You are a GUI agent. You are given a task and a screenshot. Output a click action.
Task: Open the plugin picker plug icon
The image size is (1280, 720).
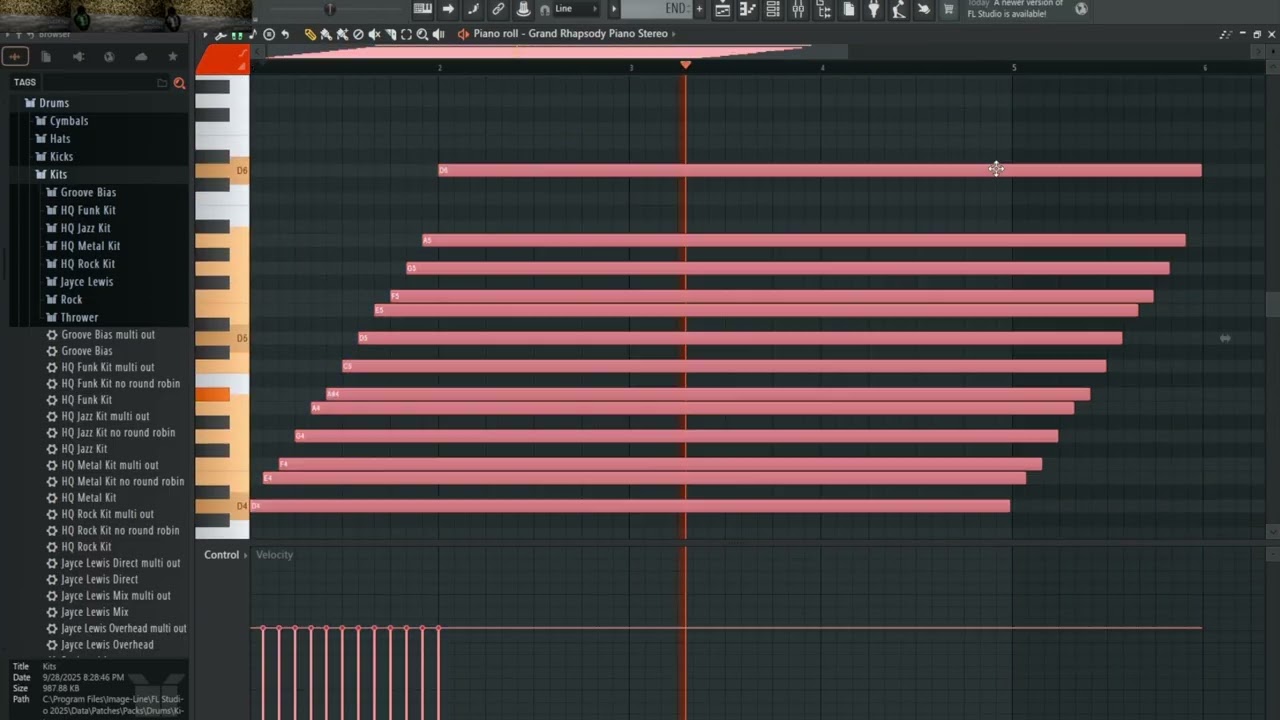tap(874, 9)
